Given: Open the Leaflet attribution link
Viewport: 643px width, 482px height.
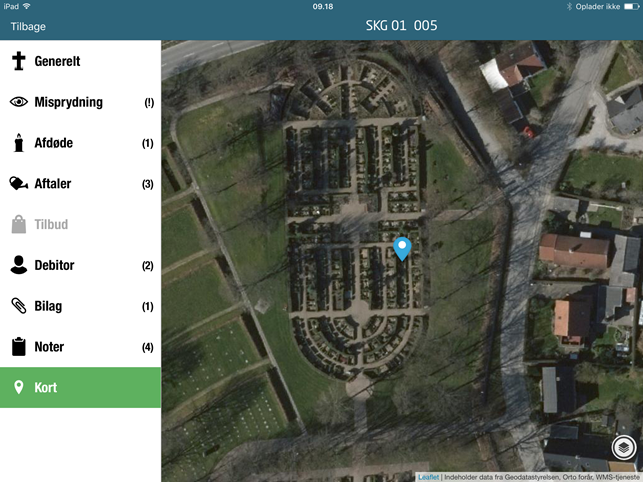Looking at the screenshot, I should click(x=429, y=477).
